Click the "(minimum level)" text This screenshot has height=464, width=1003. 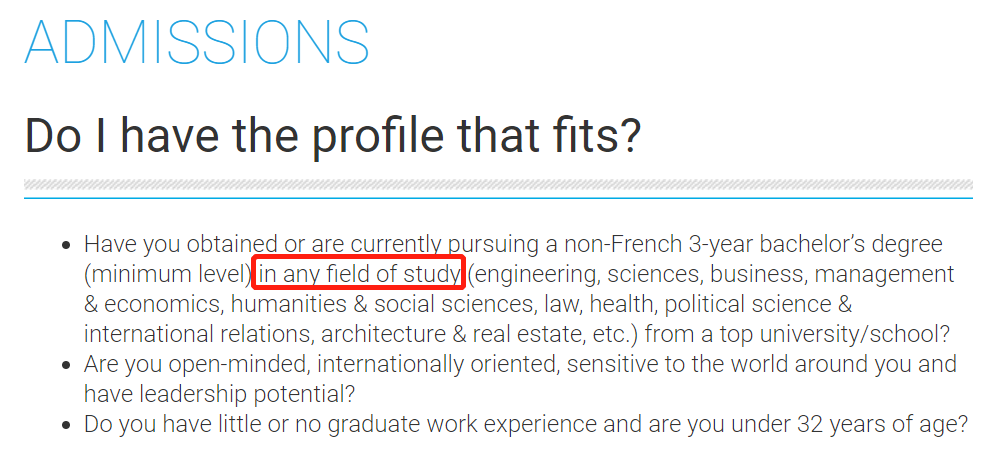coord(167,274)
